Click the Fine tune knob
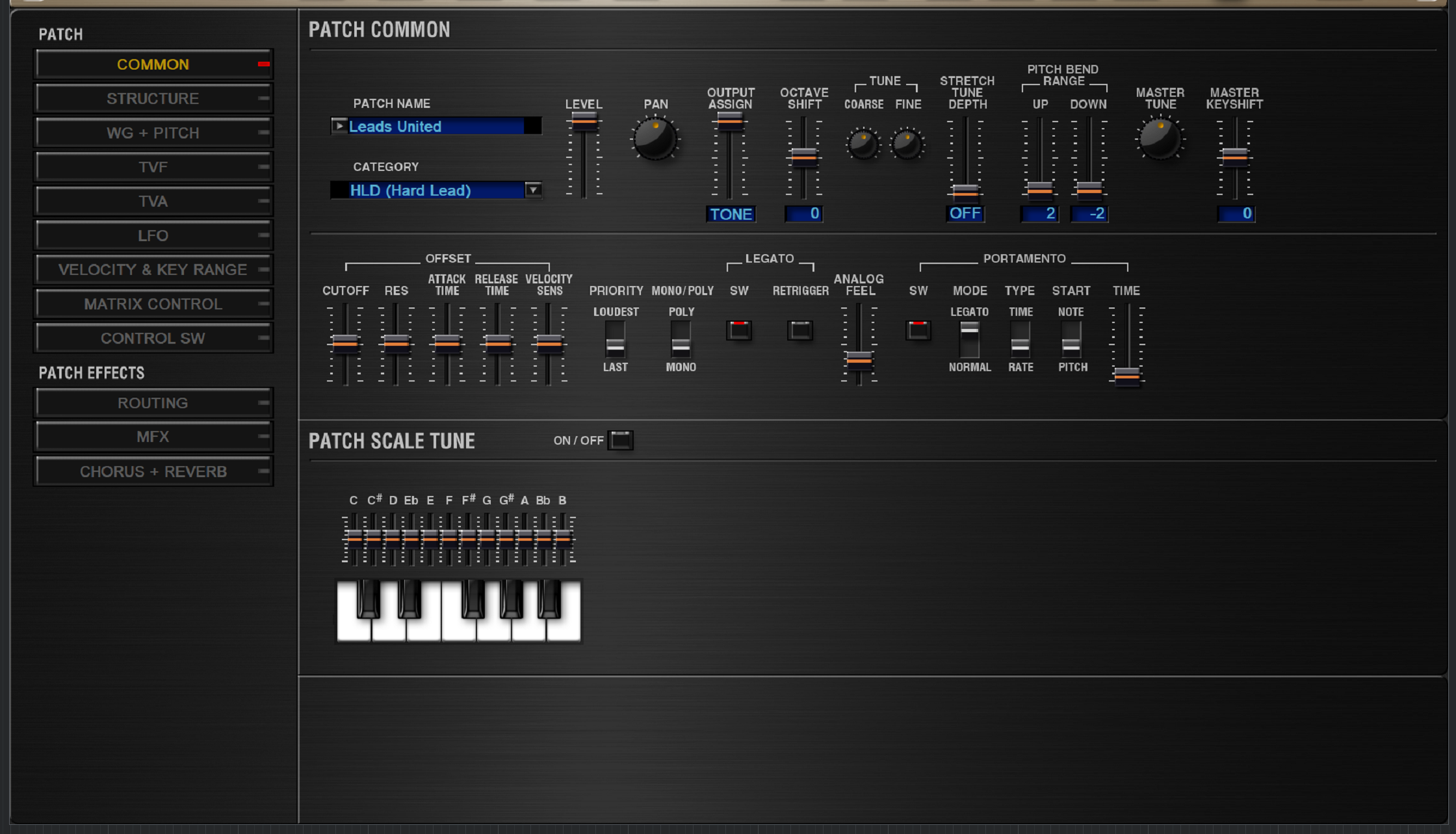Image resolution: width=1456 pixels, height=834 pixels. tap(907, 144)
